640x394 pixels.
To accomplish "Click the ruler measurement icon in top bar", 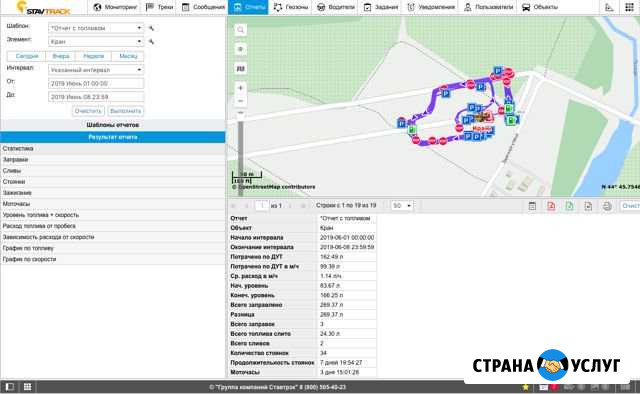I will tap(609, 7).
